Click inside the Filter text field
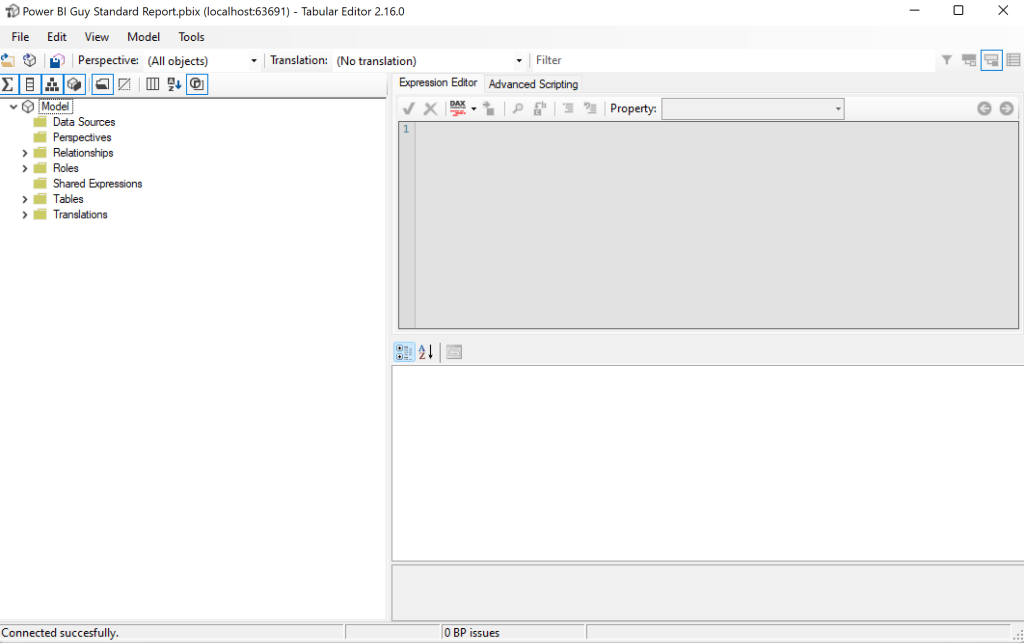1024x643 pixels. (x=730, y=61)
